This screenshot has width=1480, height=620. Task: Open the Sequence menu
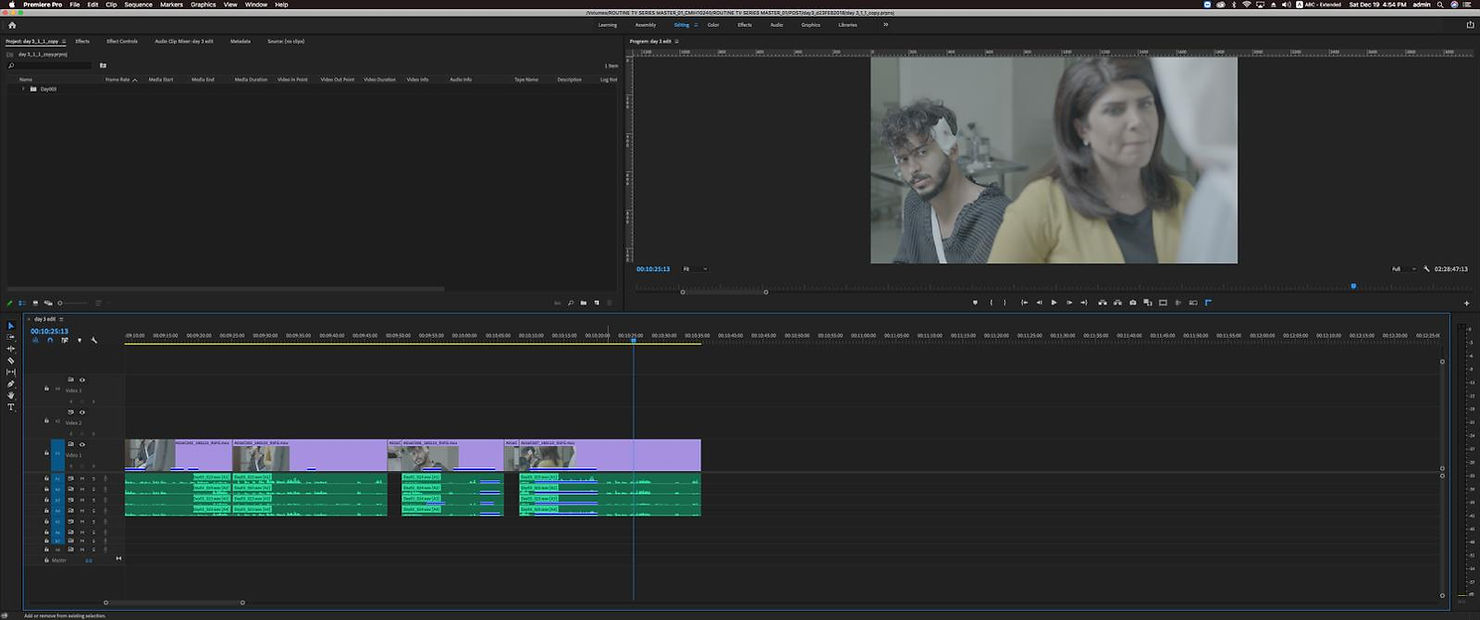click(138, 4)
